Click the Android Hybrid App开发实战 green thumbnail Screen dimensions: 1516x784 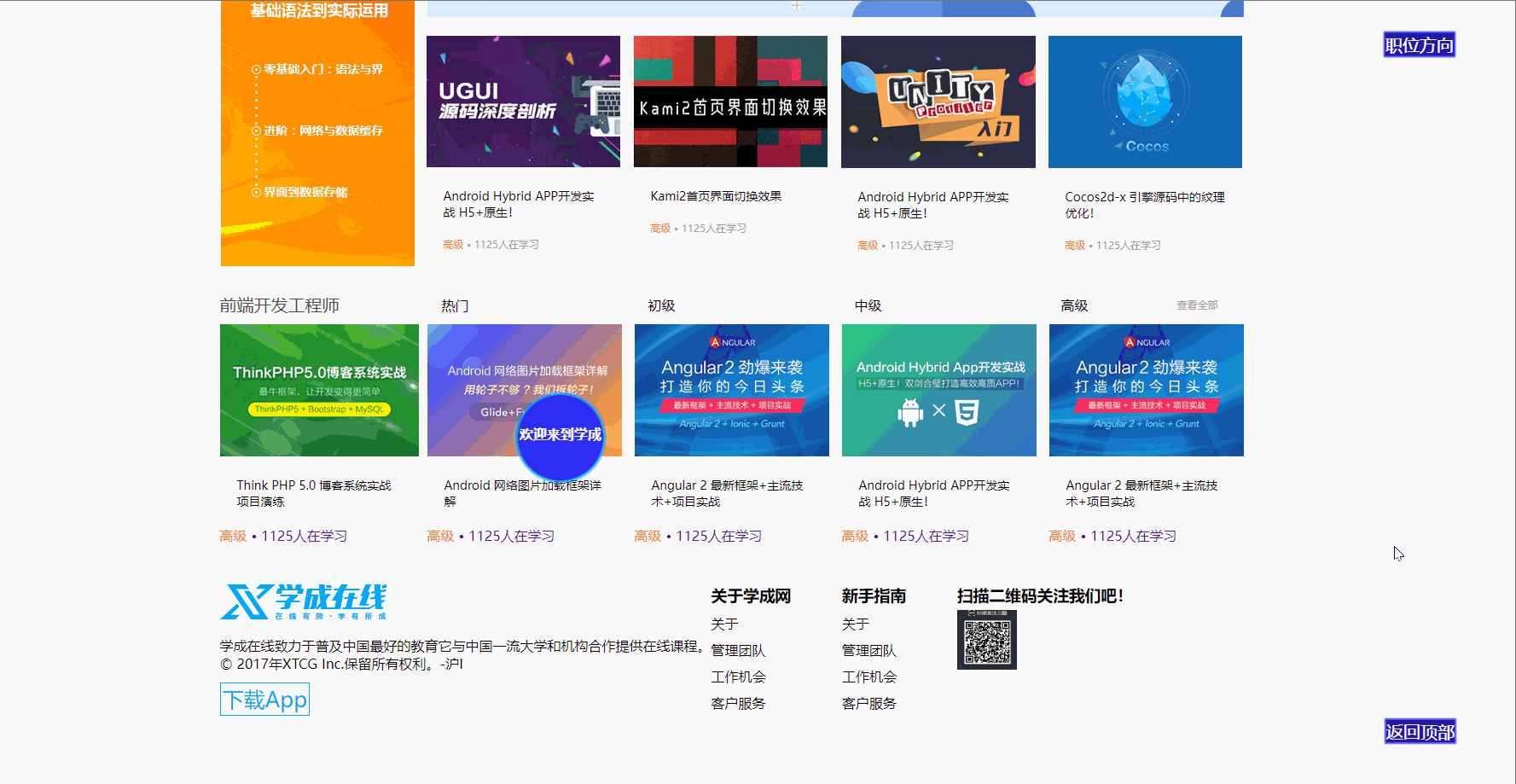coord(939,390)
